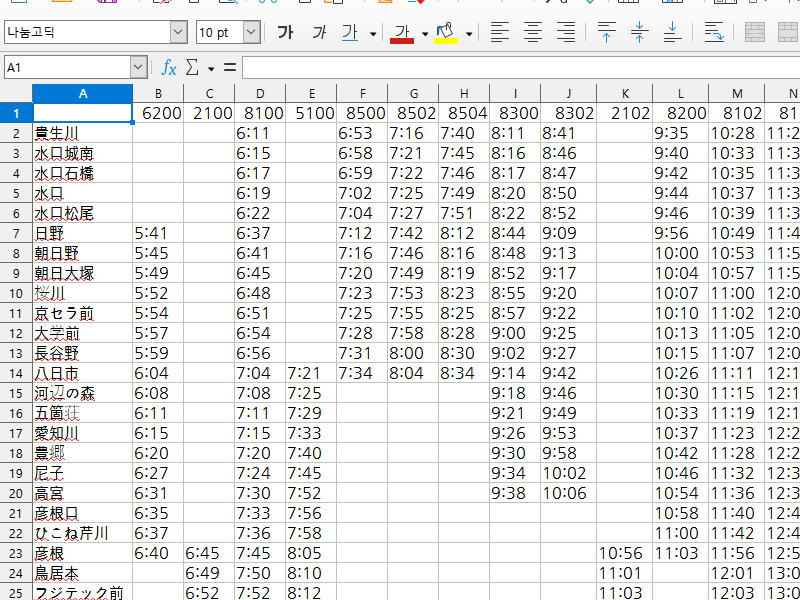Select column A header
800x600 pixels.
pyautogui.click(x=83, y=93)
